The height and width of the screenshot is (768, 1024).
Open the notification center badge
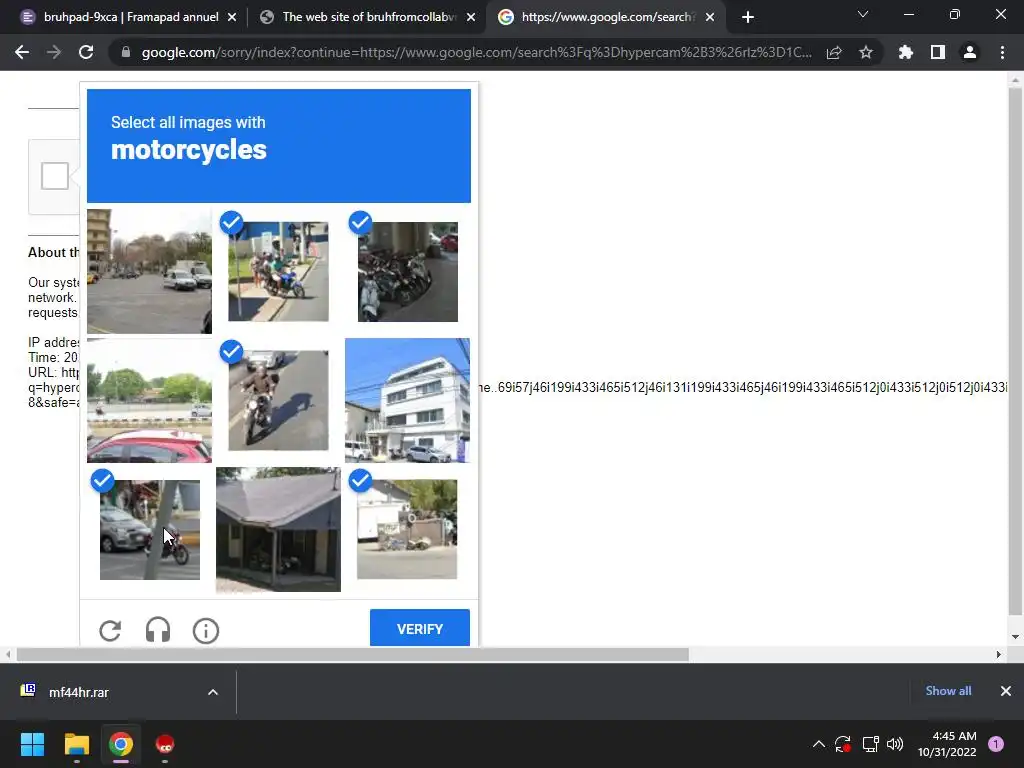coord(996,744)
